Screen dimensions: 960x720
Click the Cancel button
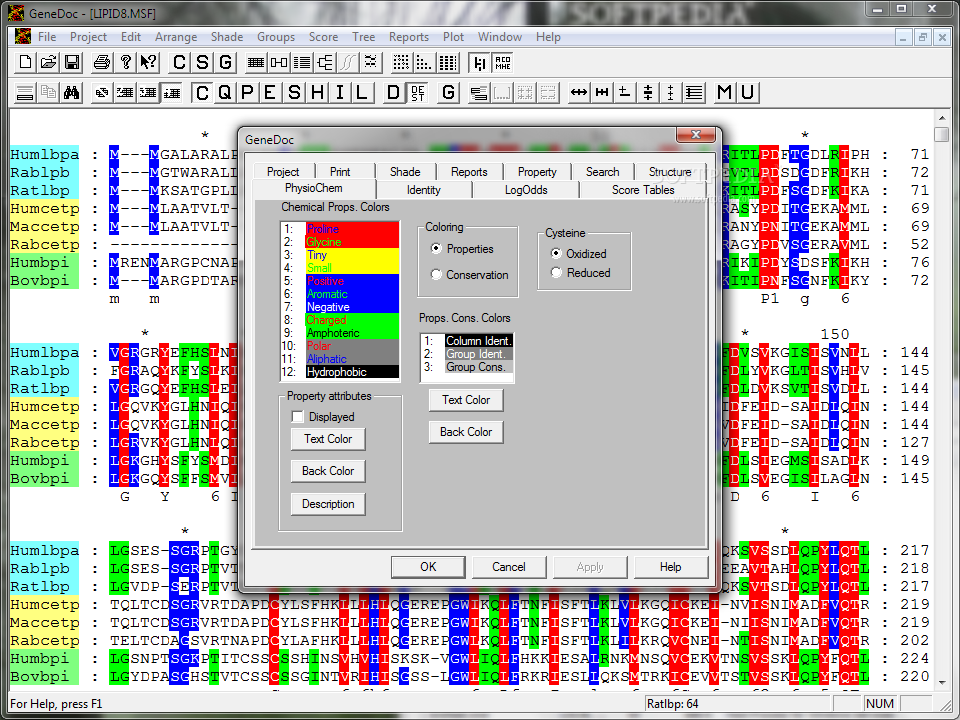coord(509,567)
